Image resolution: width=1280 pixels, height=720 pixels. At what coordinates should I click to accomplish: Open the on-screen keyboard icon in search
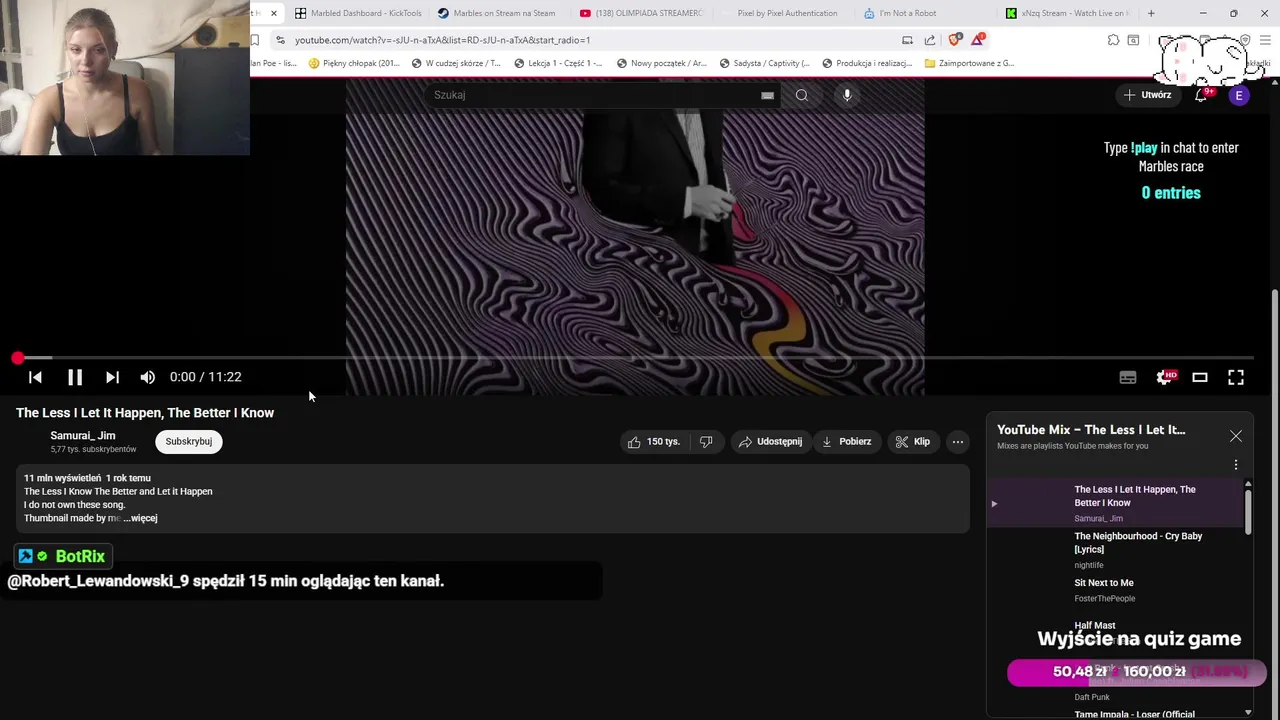click(x=767, y=95)
